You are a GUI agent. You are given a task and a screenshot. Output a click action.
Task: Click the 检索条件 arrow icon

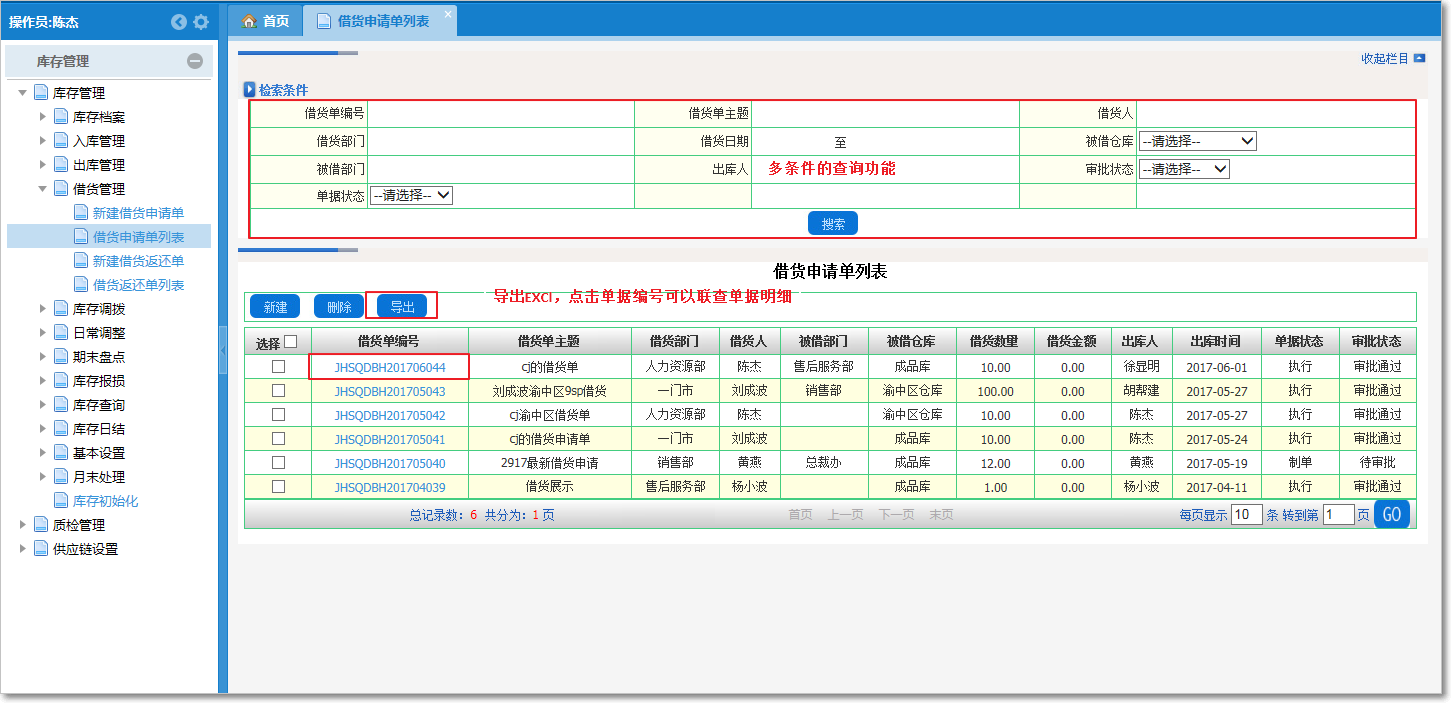[x=250, y=90]
